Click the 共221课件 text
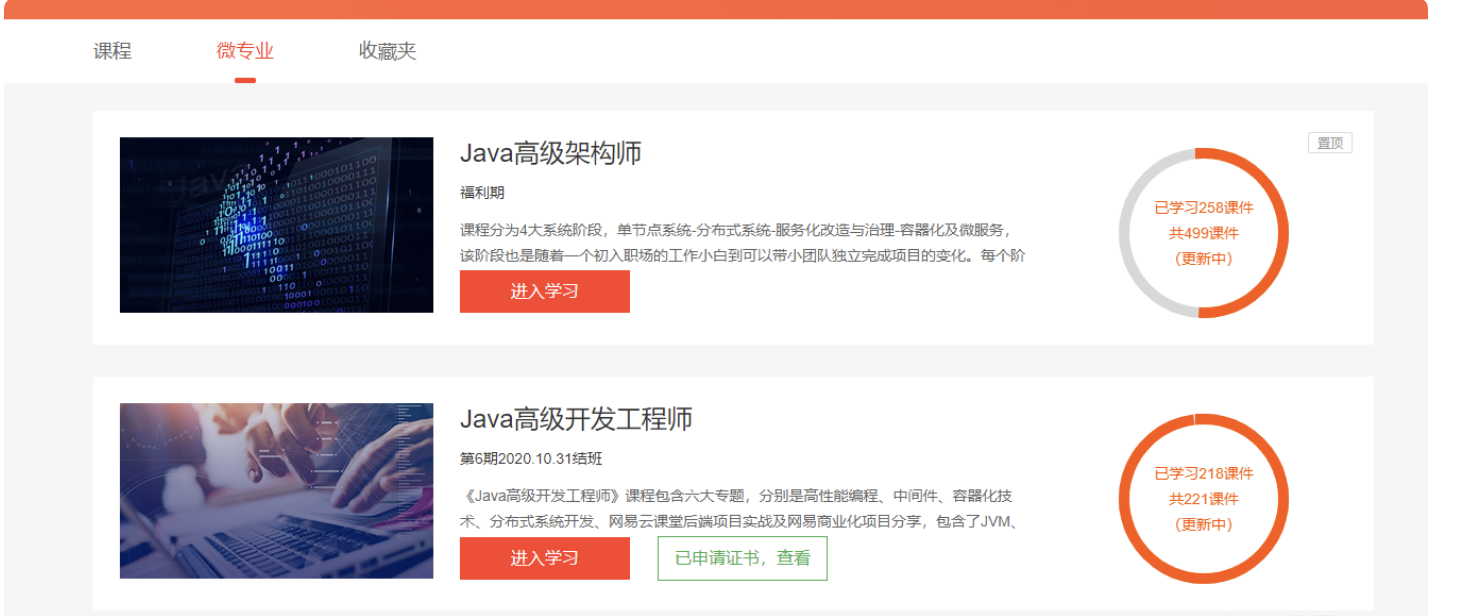Image resolution: width=1478 pixels, height=616 pixels. tap(1204, 499)
